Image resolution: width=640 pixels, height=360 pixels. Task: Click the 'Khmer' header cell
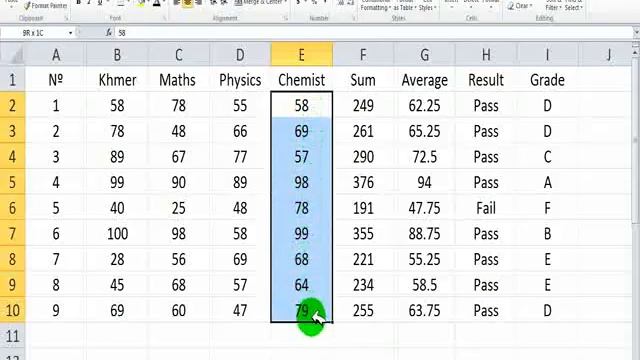(x=117, y=80)
